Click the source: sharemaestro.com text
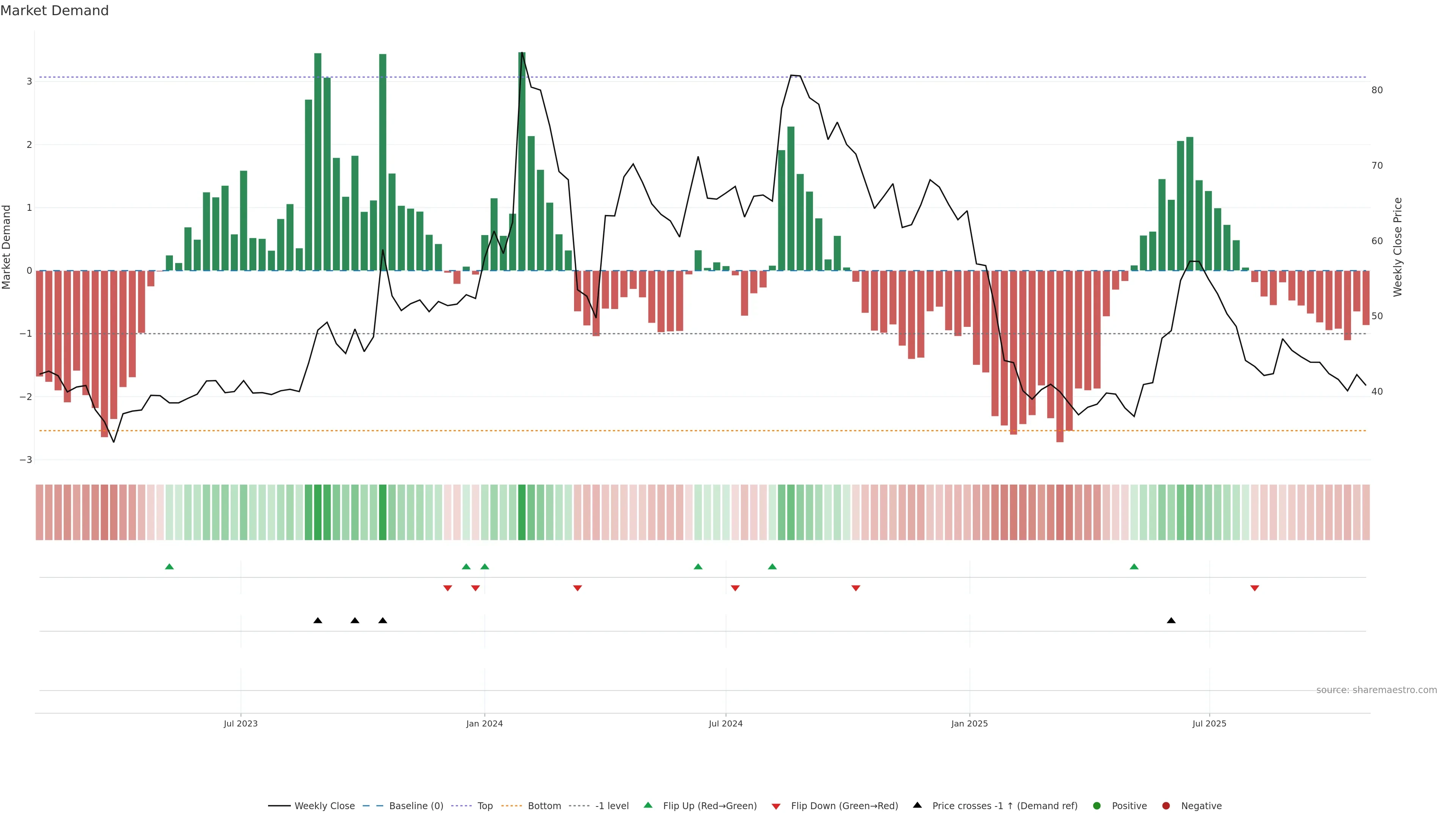The width and height of the screenshot is (1456, 819). [x=1376, y=690]
